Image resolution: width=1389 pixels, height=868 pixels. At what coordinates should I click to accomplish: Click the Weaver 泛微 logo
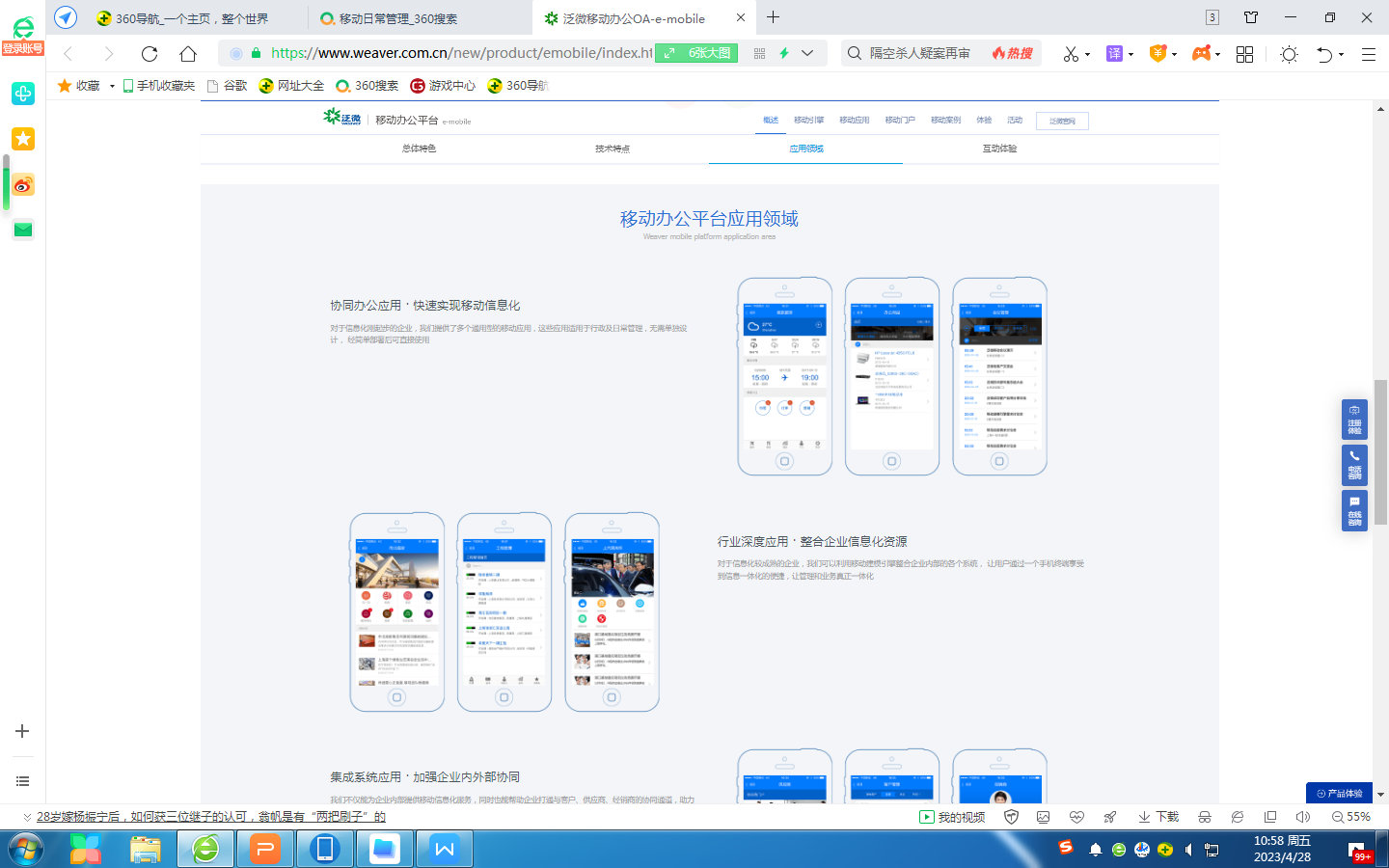pos(342,118)
